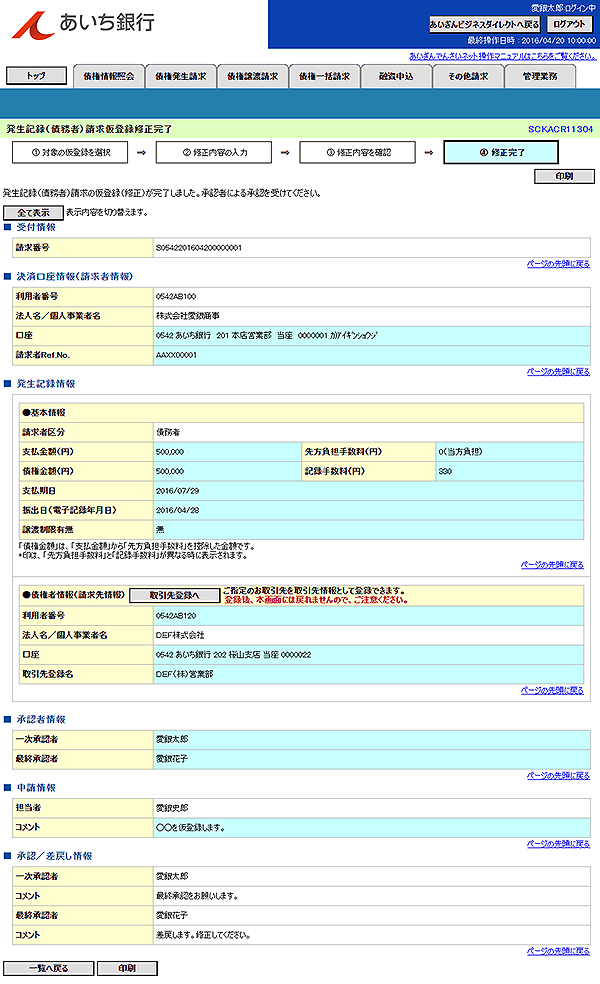This screenshot has width=600, height=984.
Task: Click あいぎんビジネスダイレクトへ戻る button
Action: 484,24
